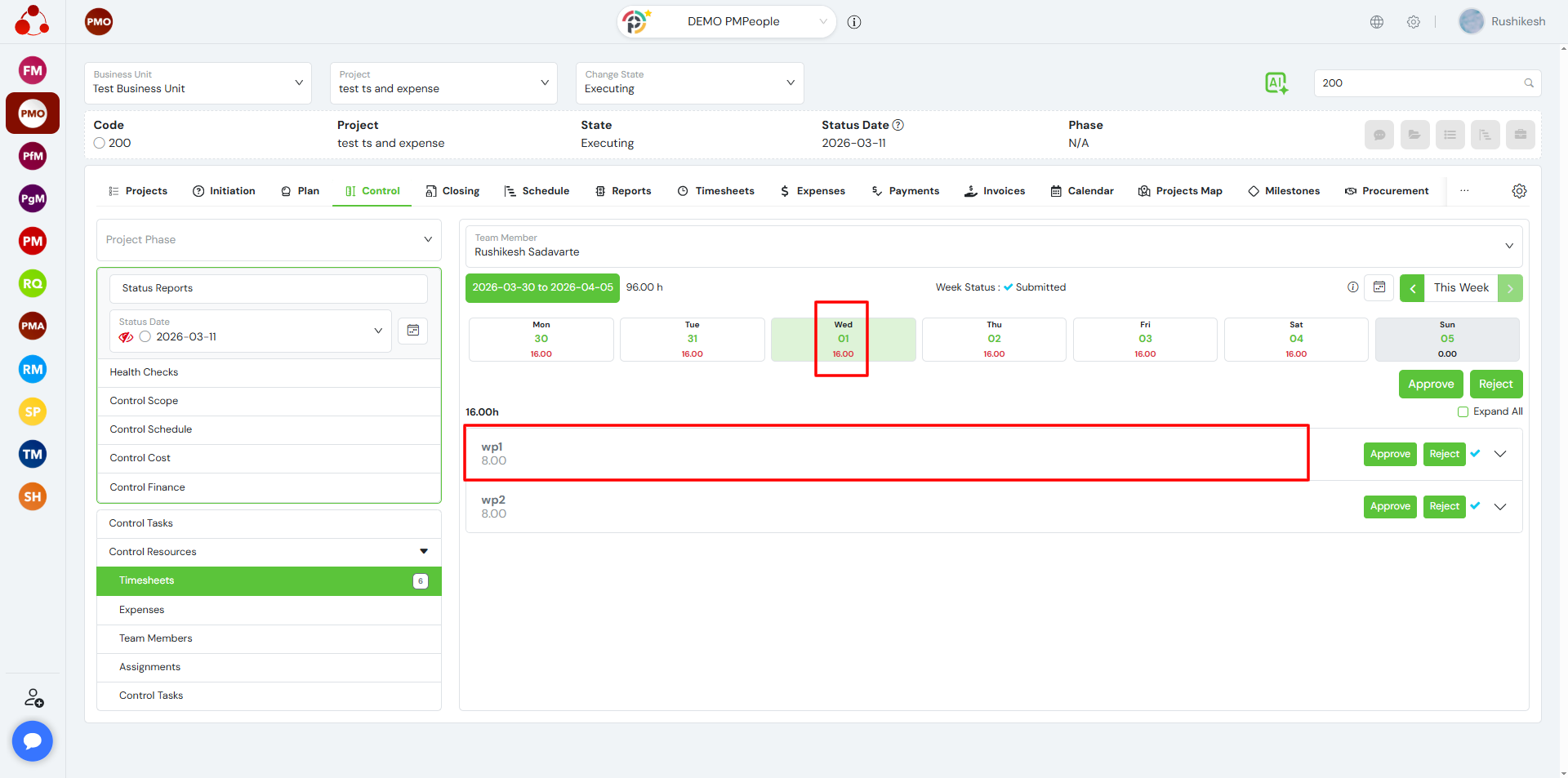The width and height of the screenshot is (1568, 778).
Task: Open the SH module in sidebar
Action: pyautogui.click(x=33, y=496)
